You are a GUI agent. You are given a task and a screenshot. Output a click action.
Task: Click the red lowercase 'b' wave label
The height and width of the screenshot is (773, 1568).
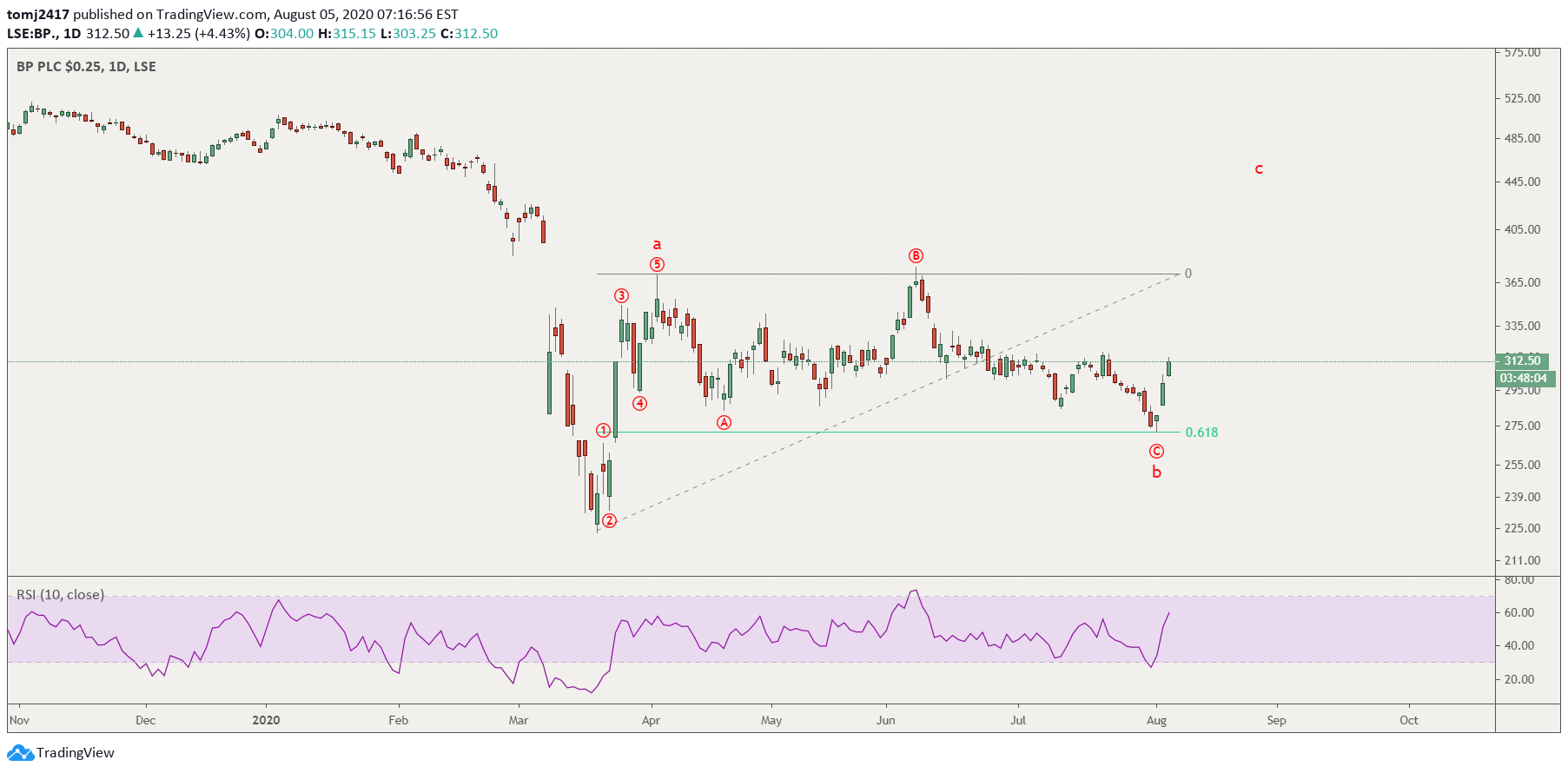tap(1156, 472)
